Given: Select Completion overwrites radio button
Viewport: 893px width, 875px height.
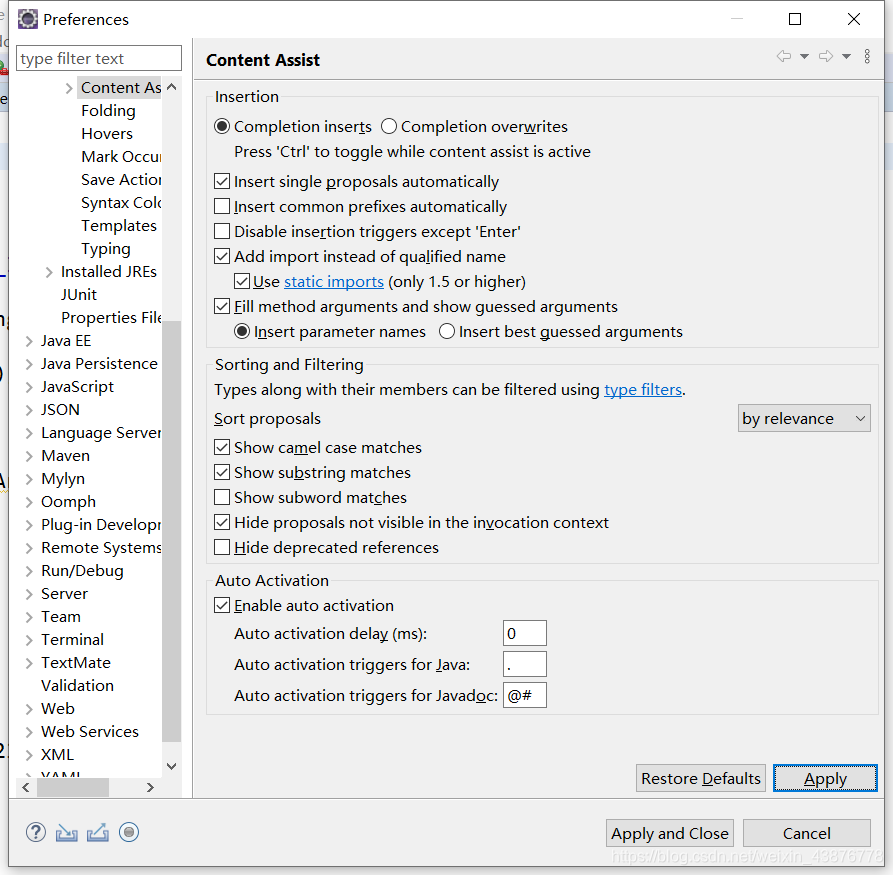Looking at the screenshot, I should [389, 126].
